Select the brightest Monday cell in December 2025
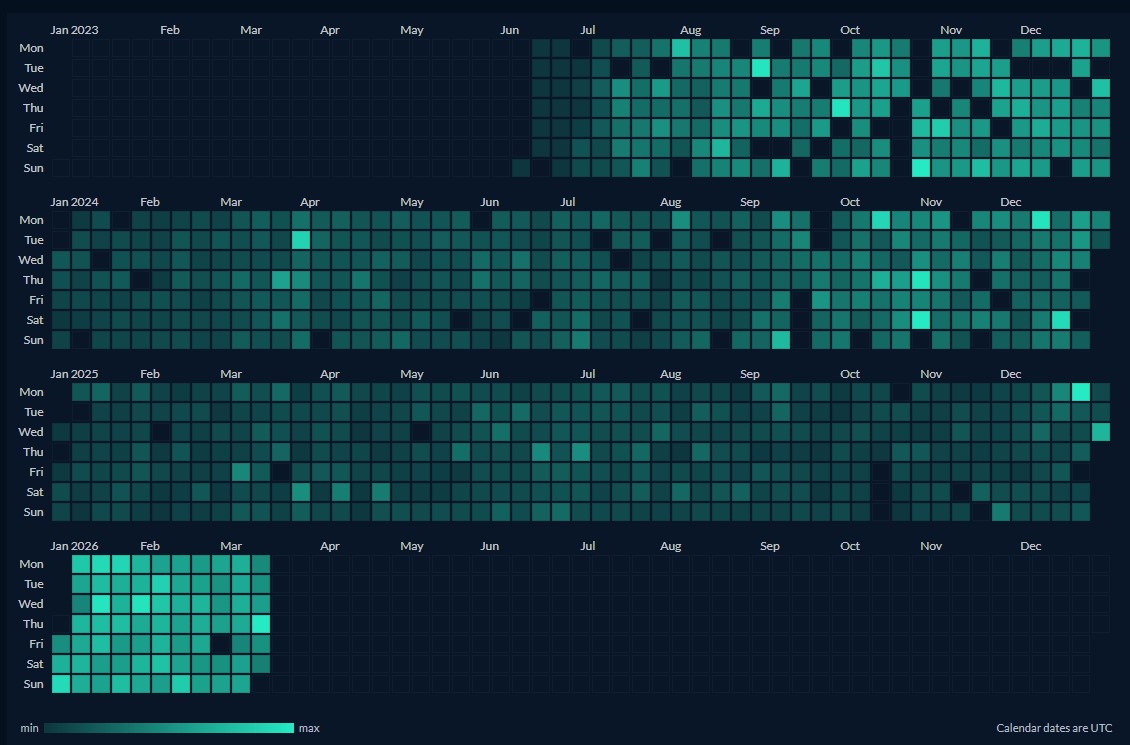Screen dimensions: 1130x745 pos(1080,392)
